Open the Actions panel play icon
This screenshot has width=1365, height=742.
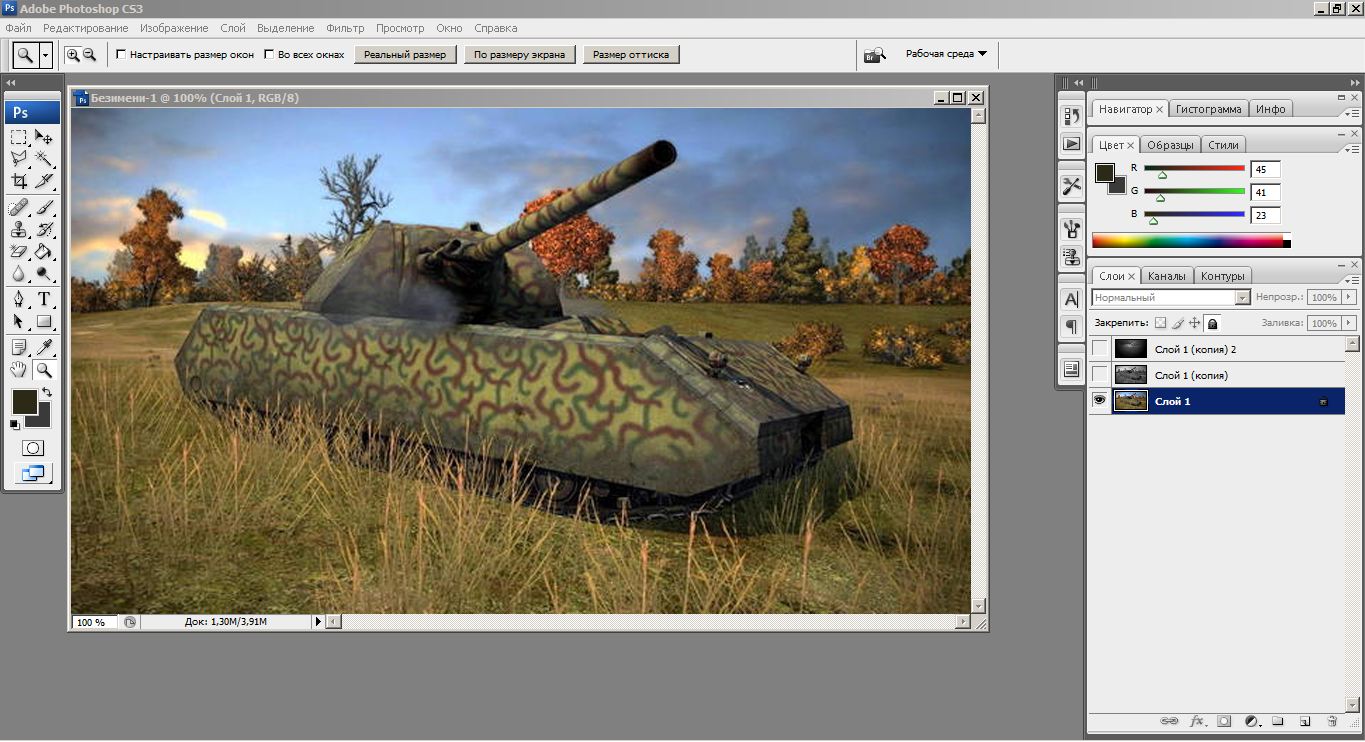click(x=1071, y=143)
